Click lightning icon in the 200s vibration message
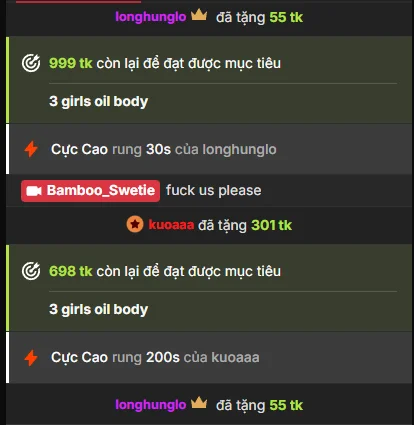414x425 pixels. pos(31,358)
